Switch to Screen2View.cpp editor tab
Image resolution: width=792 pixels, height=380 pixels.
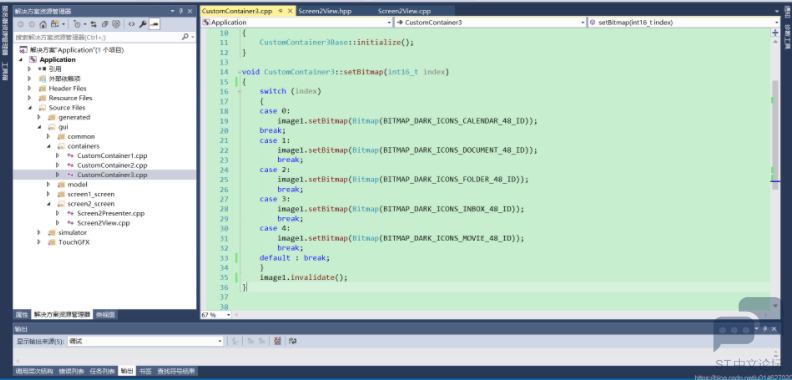pos(405,11)
